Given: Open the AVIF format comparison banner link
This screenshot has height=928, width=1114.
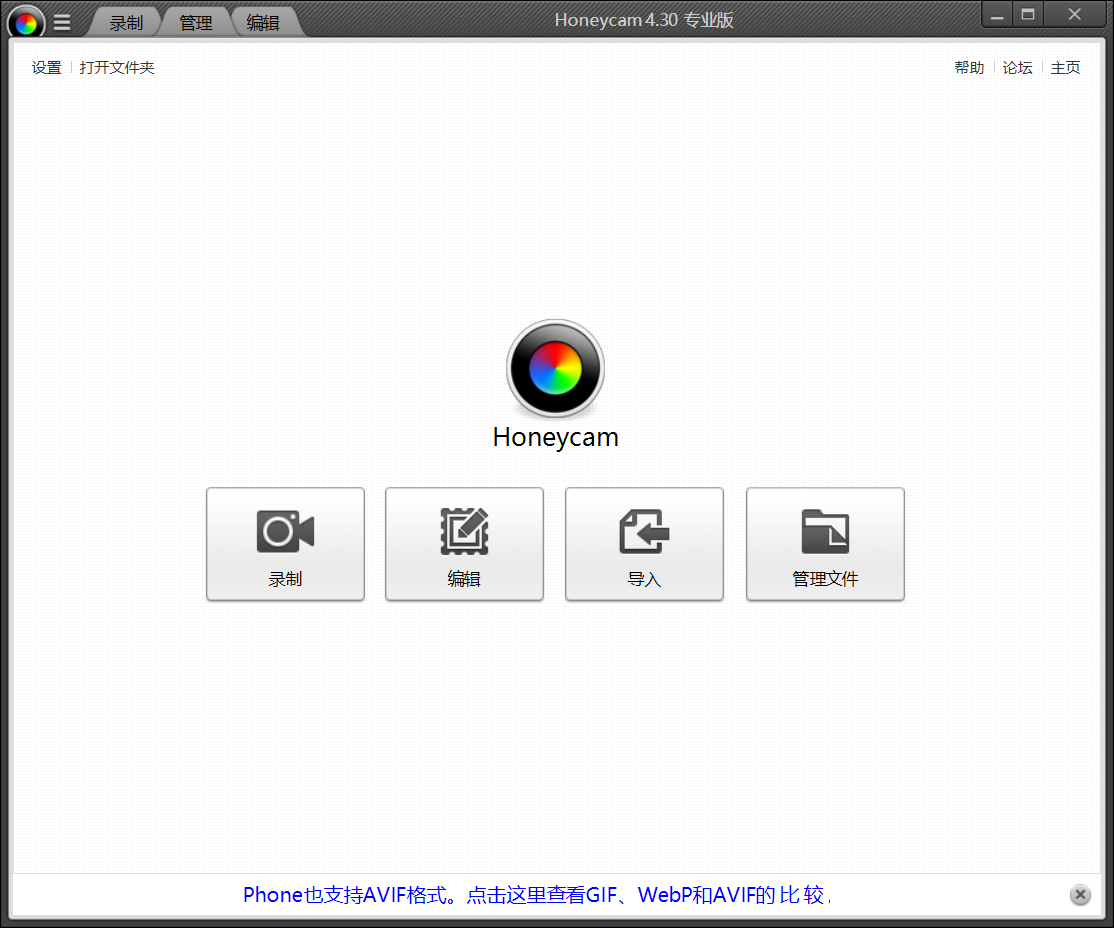Looking at the screenshot, I should click(x=536, y=895).
